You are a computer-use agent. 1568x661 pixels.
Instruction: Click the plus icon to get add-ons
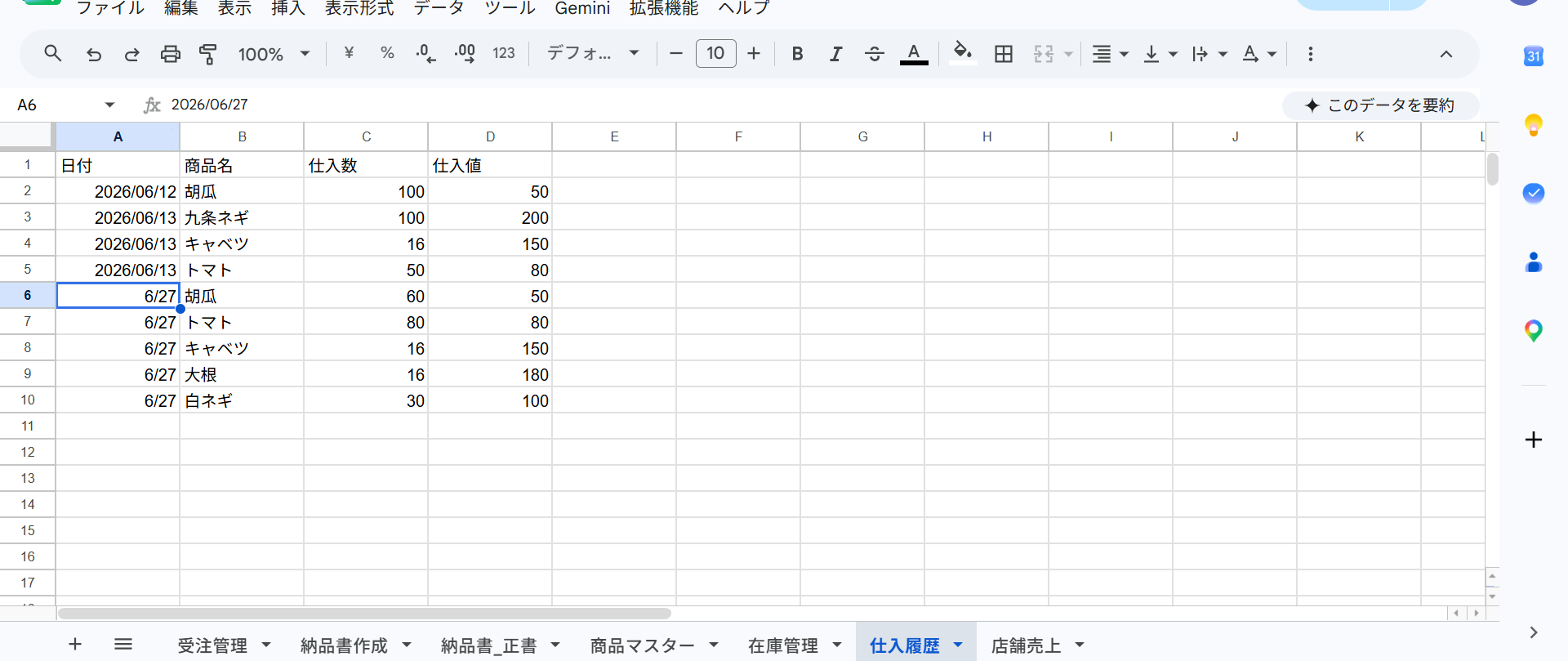point(1534,440)
